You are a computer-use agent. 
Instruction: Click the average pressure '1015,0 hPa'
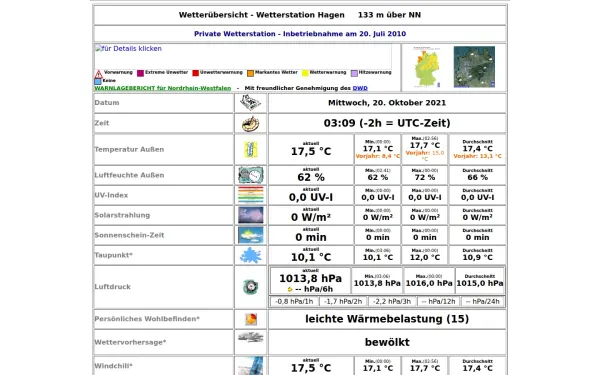pos(480,284)
